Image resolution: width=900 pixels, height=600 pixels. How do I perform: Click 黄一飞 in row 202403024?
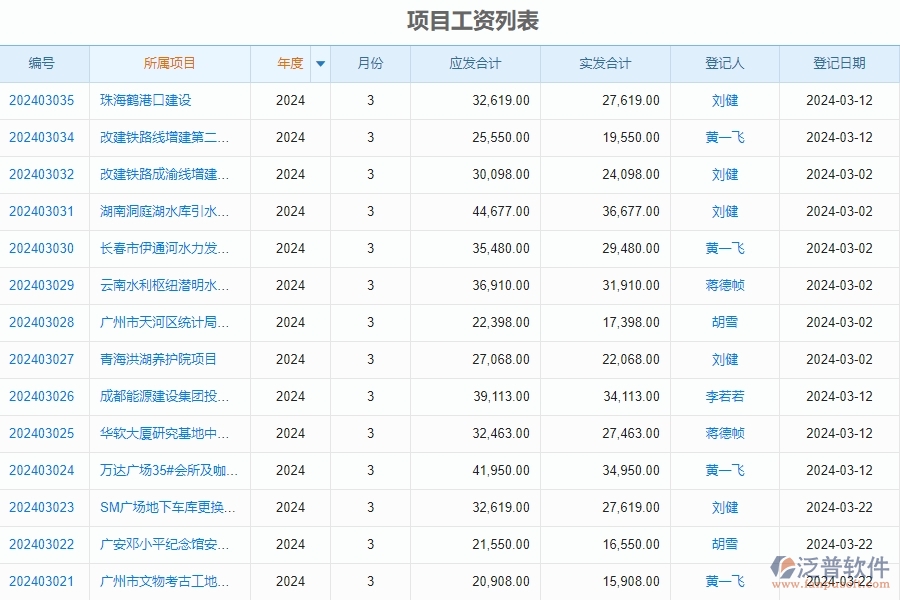coord(724,470)
